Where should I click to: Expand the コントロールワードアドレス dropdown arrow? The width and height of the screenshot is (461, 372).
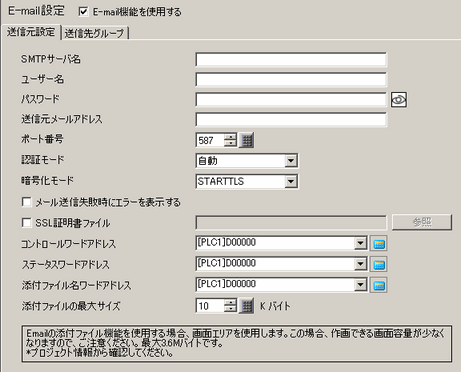[x=360, y=243]
